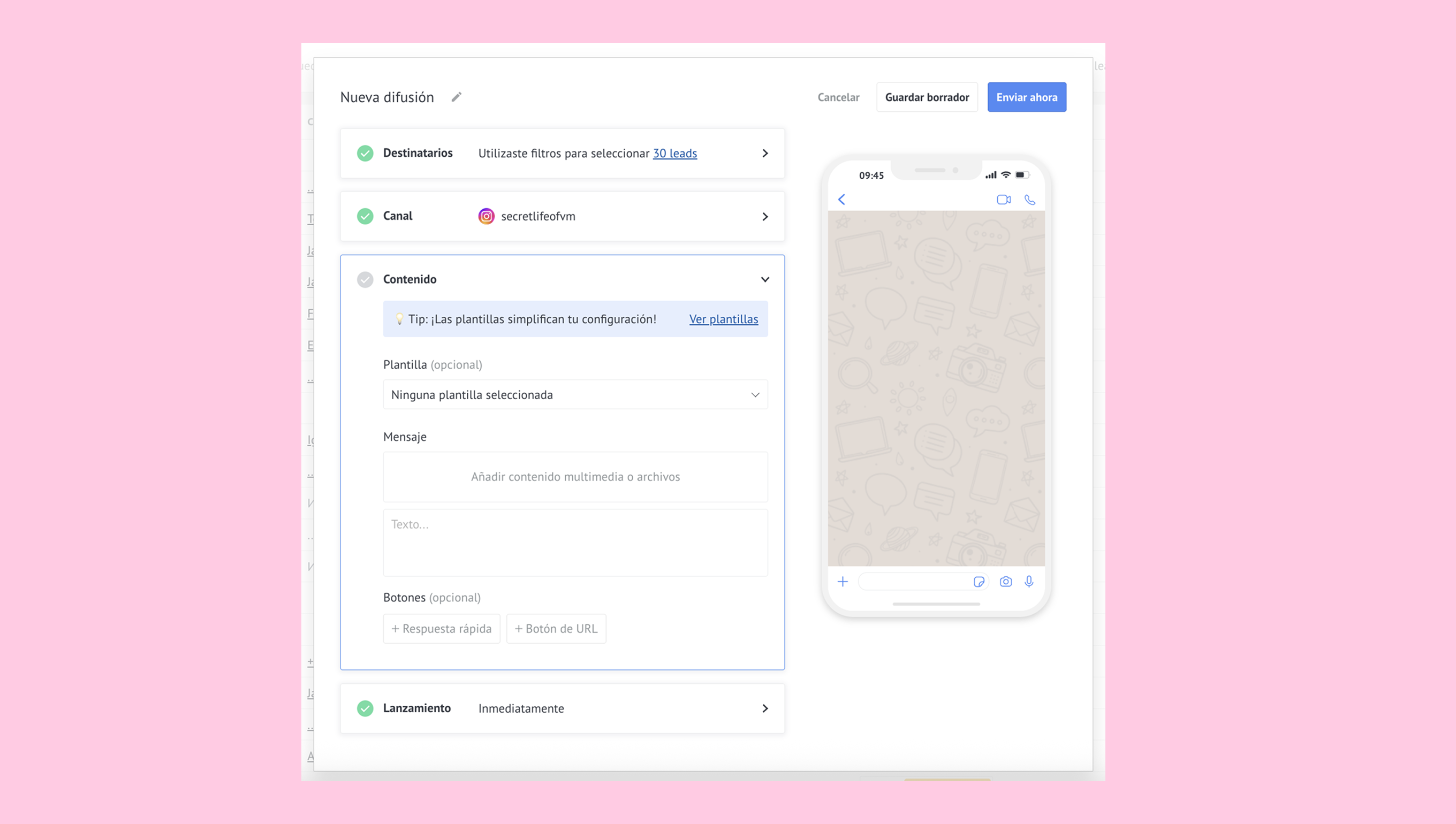Tap the camera icon in phone preview
1456x824 pixels.
click(1005, 582)
